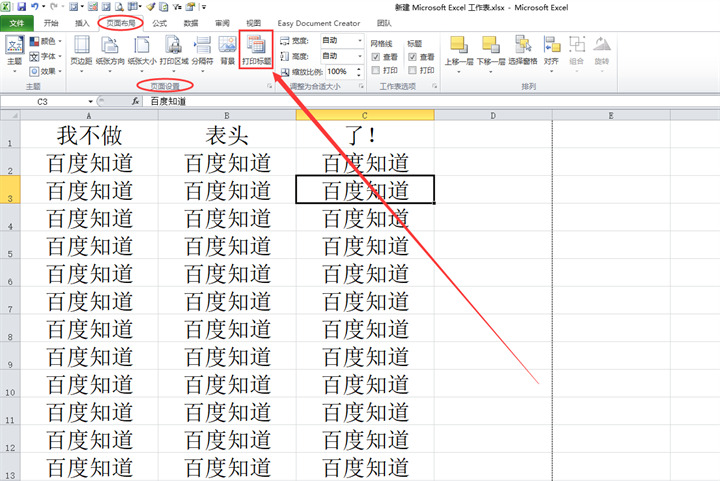Screen dimensions: 720x481
Task: Select cell B1 containing 表头
Action: tap(227, 134)
